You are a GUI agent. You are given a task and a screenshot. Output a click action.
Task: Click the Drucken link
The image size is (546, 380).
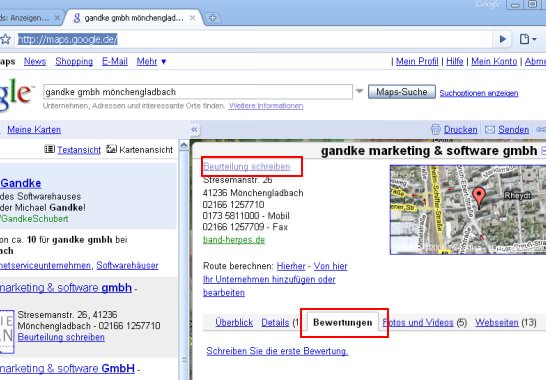pos(460,130)
